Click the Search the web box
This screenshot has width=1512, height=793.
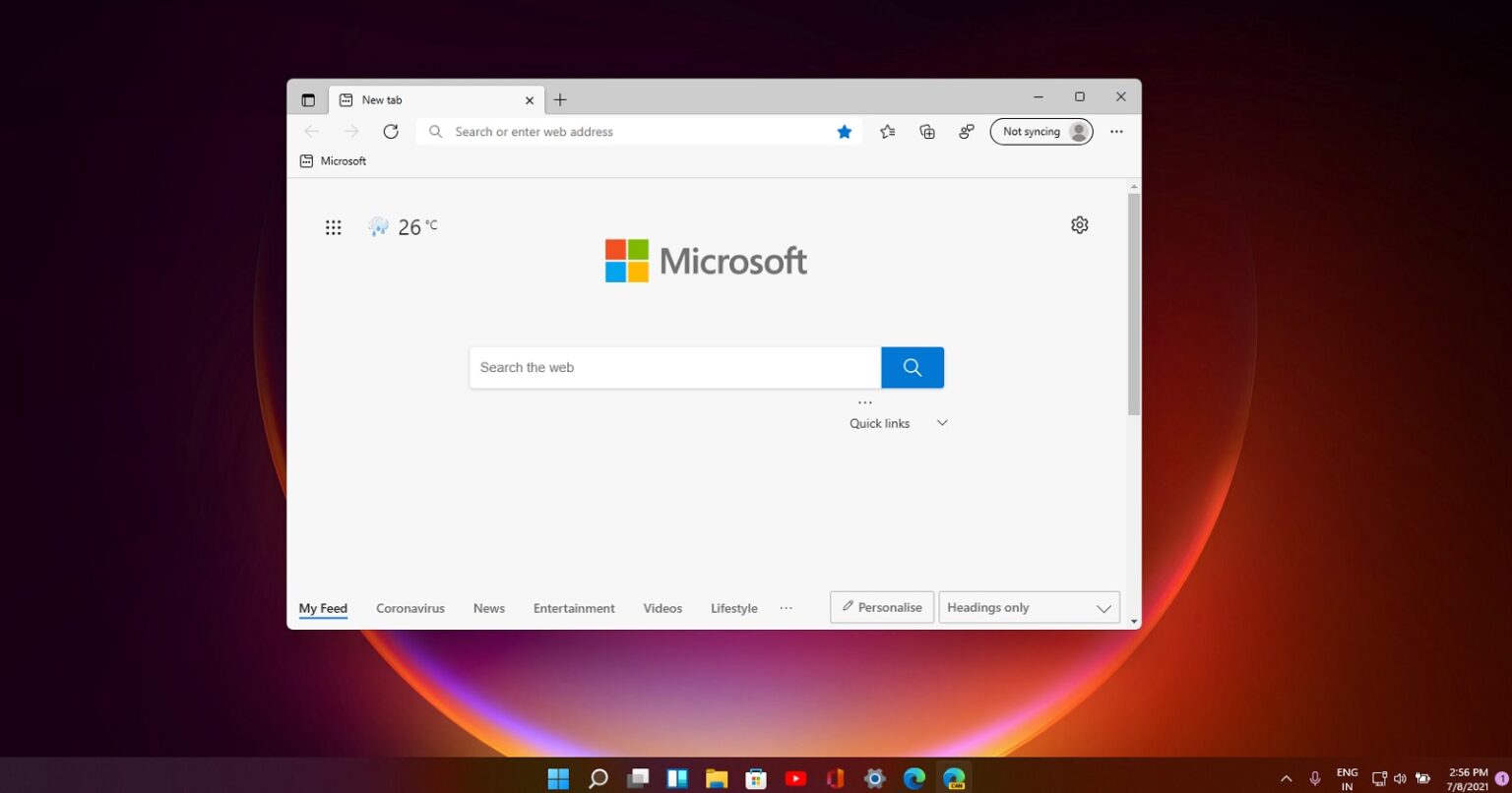pyautogui.click(x=674, y=367)
